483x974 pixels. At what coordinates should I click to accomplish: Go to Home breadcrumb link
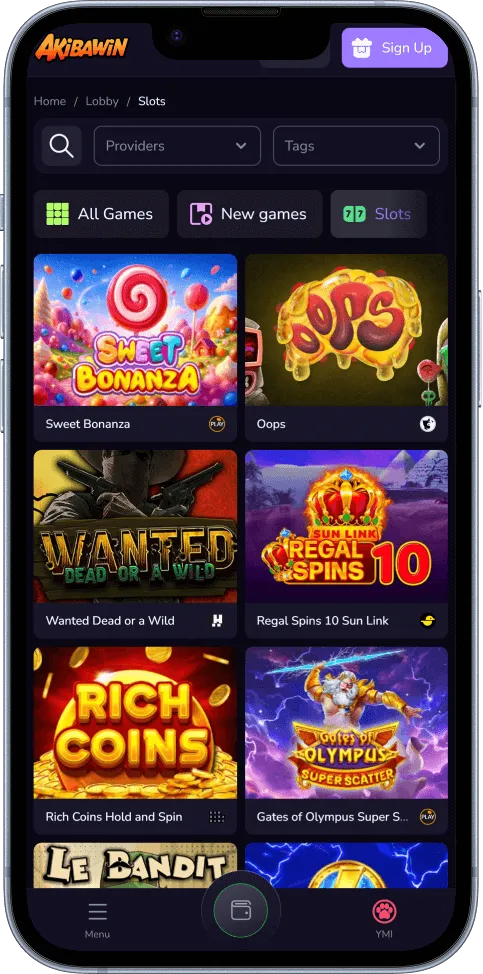tap(50, 101)
